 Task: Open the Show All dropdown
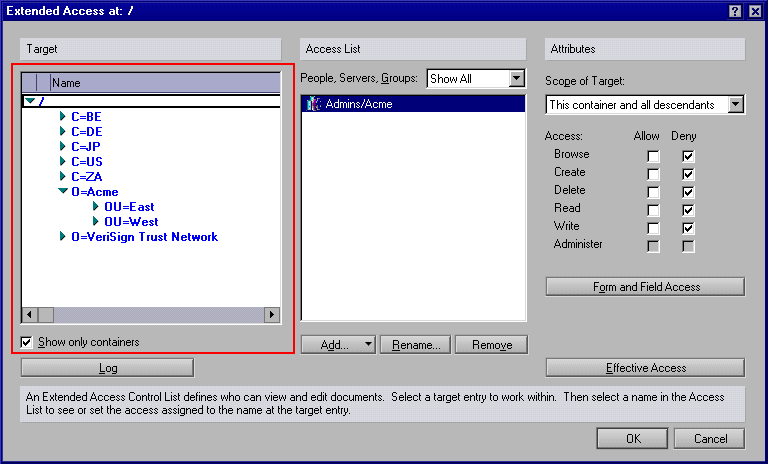[517, 78]
